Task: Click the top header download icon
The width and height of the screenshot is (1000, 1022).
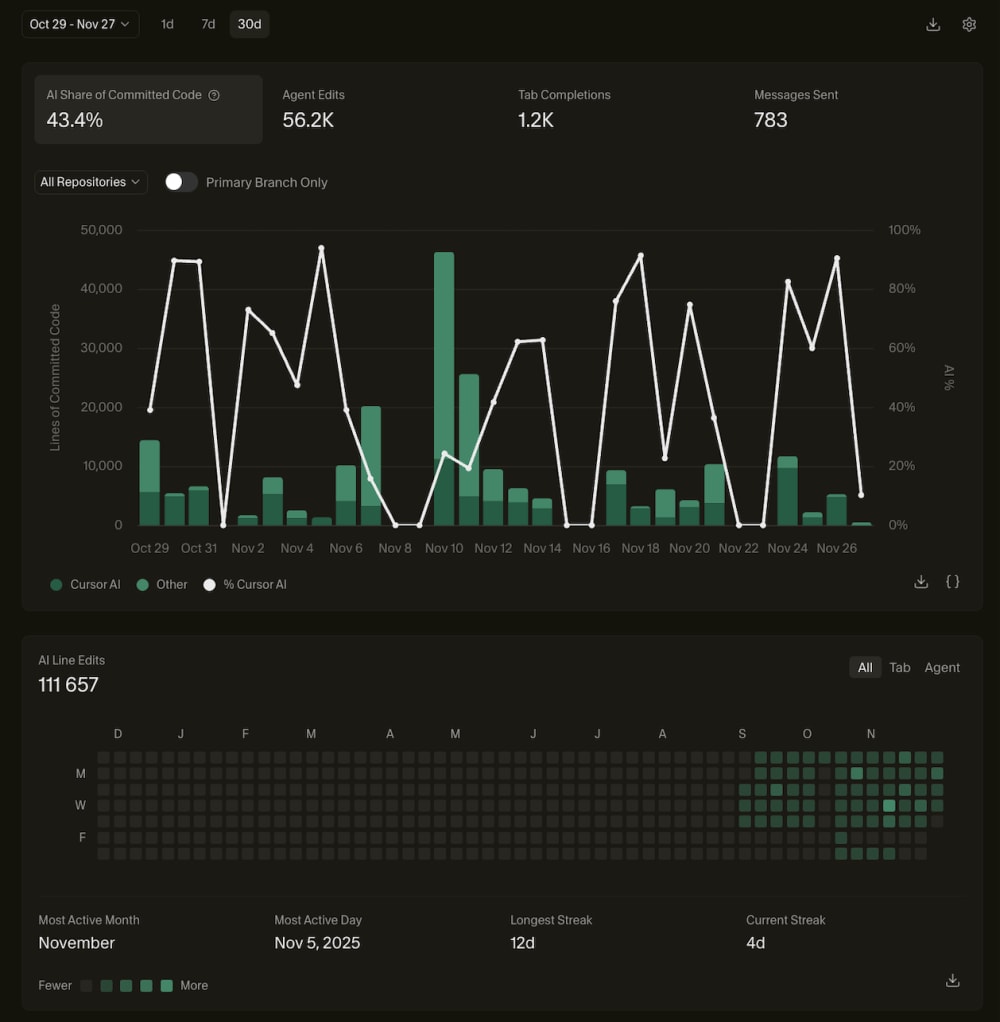Action: click(x=933, y=24)
